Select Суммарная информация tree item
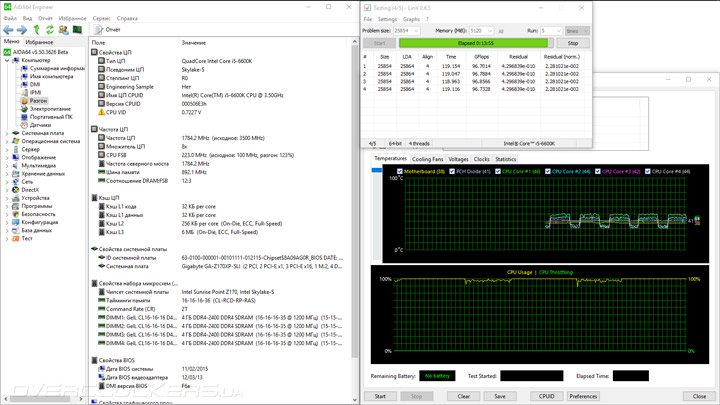Viewport: 720px width, 405px height. (57, 68)
